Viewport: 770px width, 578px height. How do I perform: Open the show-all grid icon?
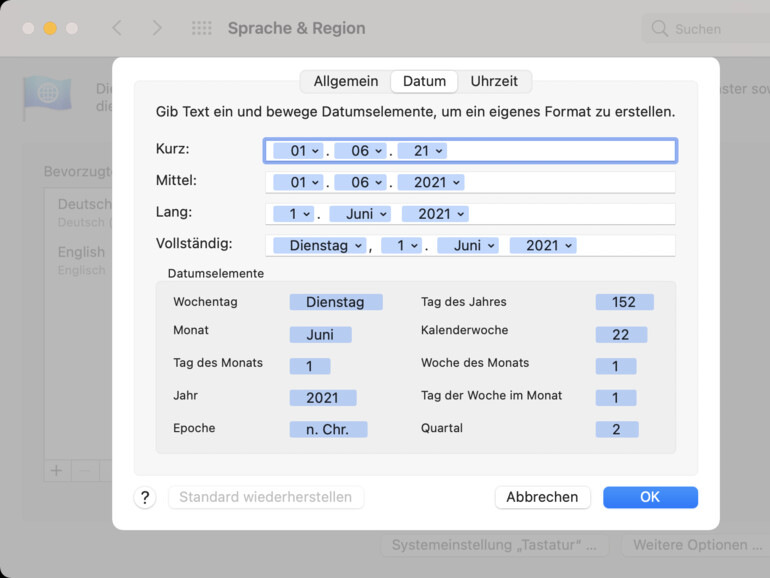(201, 28)
